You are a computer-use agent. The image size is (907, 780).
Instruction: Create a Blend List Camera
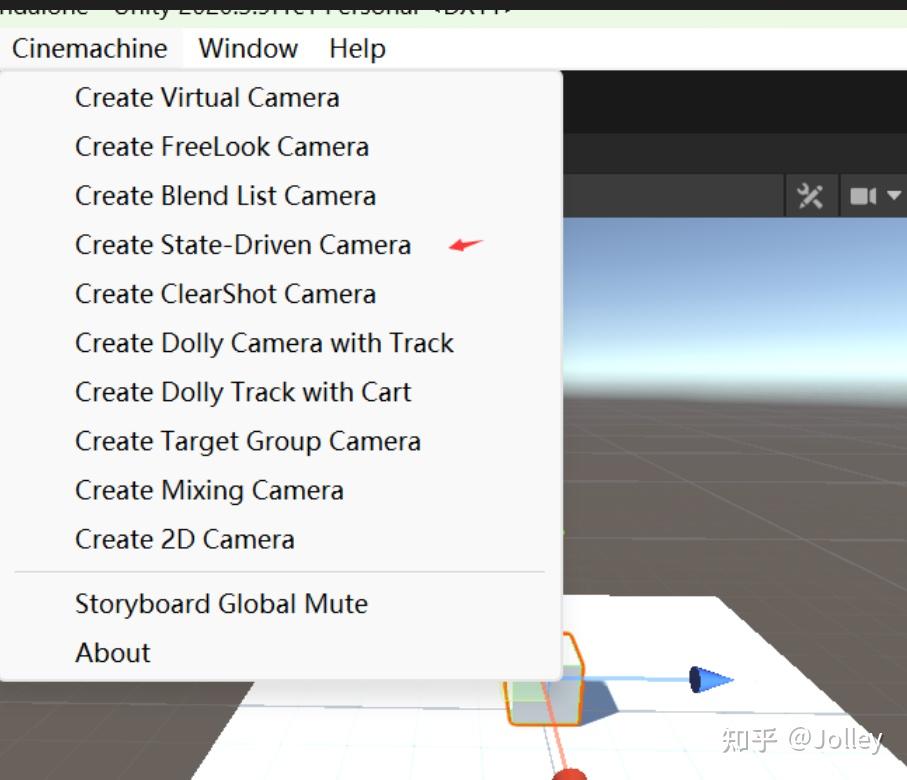[225, 195]
